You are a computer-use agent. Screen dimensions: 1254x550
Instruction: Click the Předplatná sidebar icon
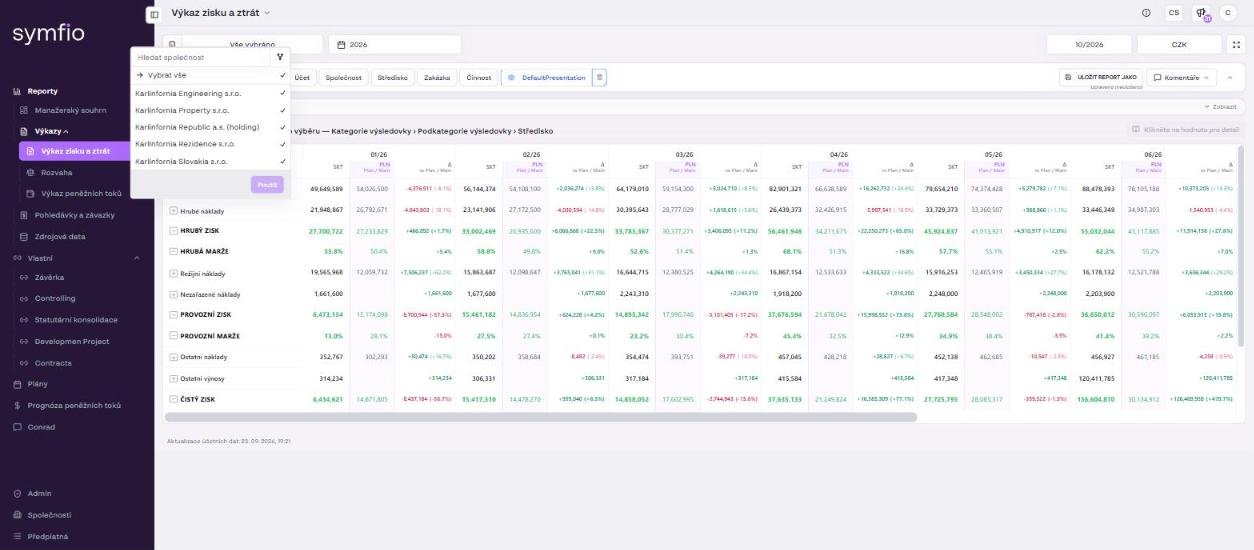[x=18, y=536]
